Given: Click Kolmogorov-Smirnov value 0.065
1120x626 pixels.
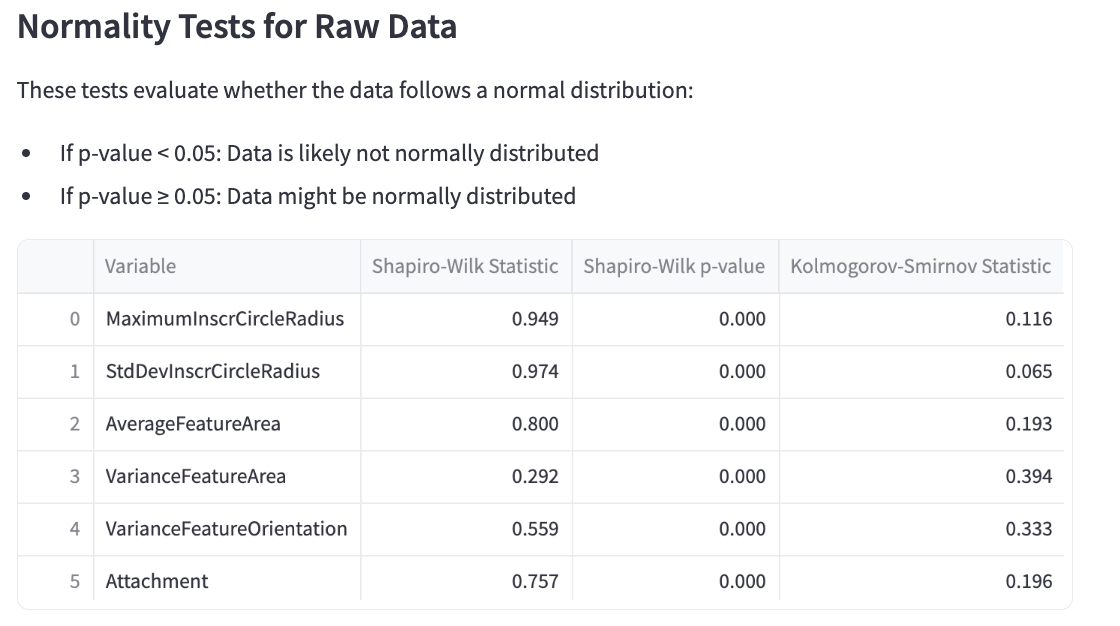Looking at the screenshot, I should (921, 372).
